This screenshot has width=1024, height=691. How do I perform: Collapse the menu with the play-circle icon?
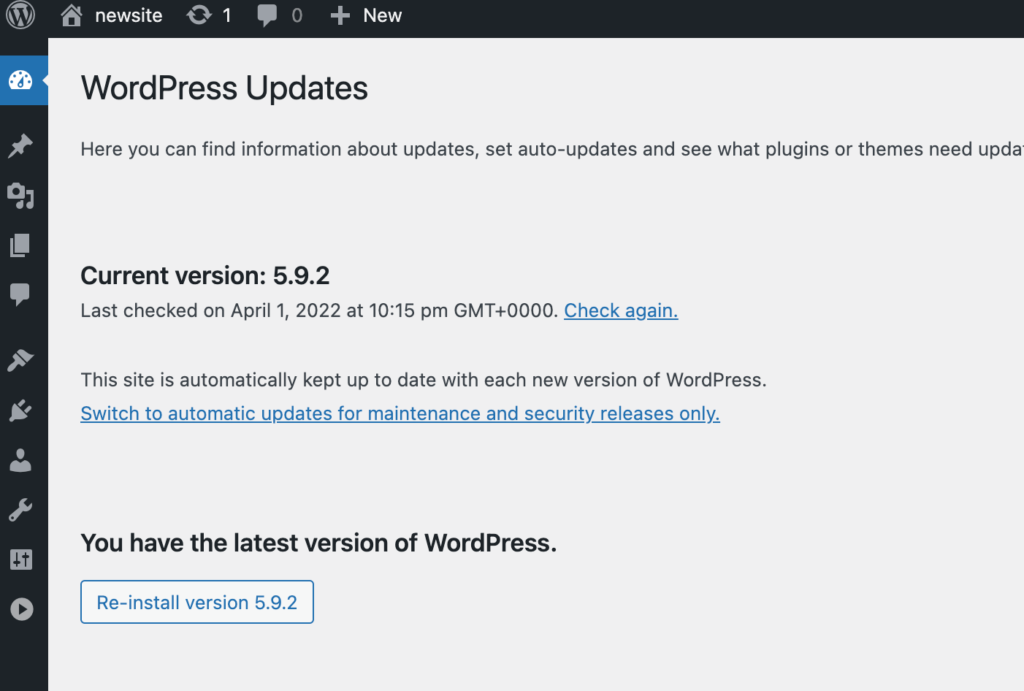coord(22,609)
